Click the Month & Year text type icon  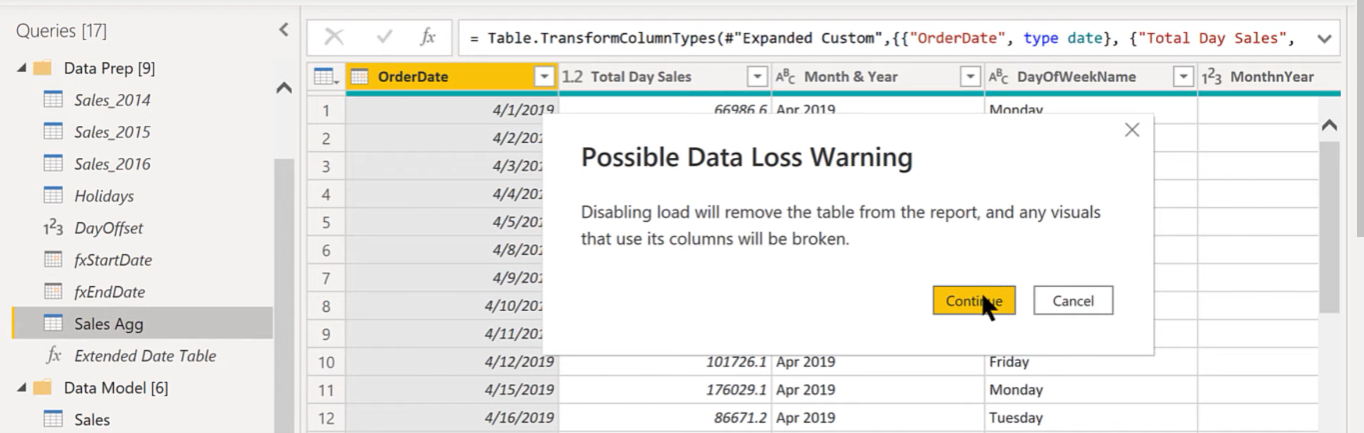[786, 77]
